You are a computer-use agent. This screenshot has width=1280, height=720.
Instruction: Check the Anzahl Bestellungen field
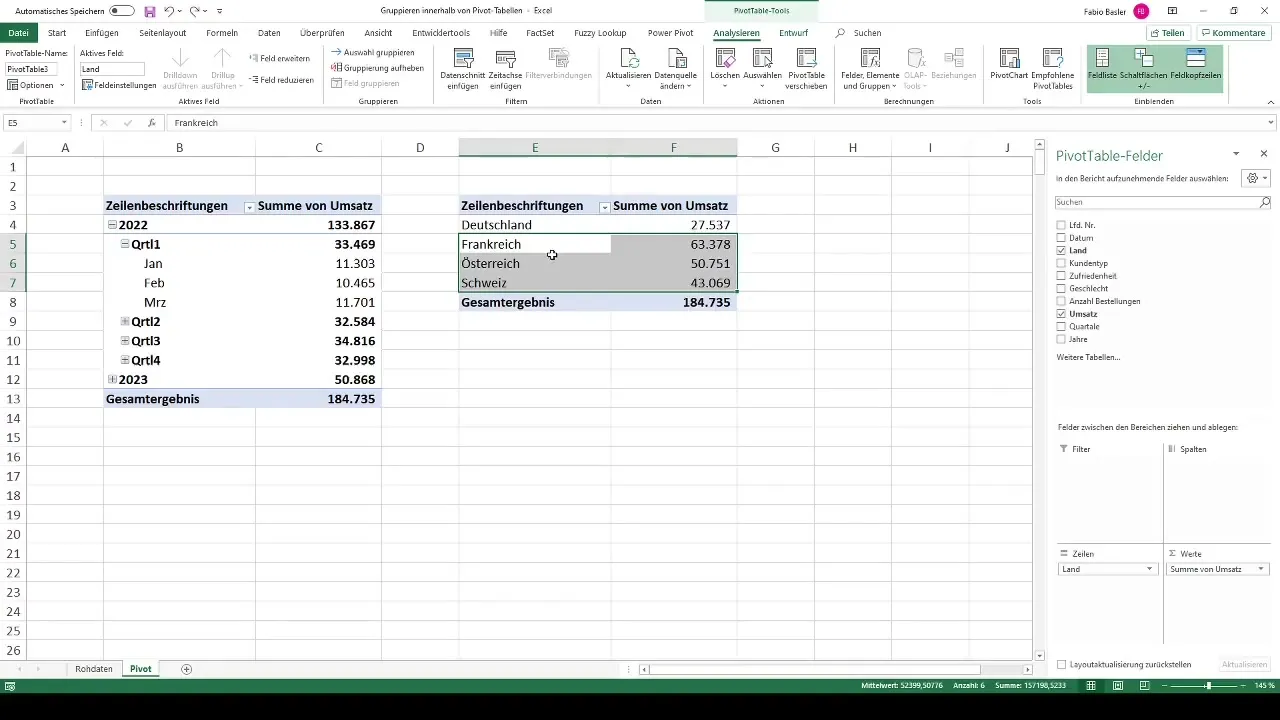point(1061,301)
